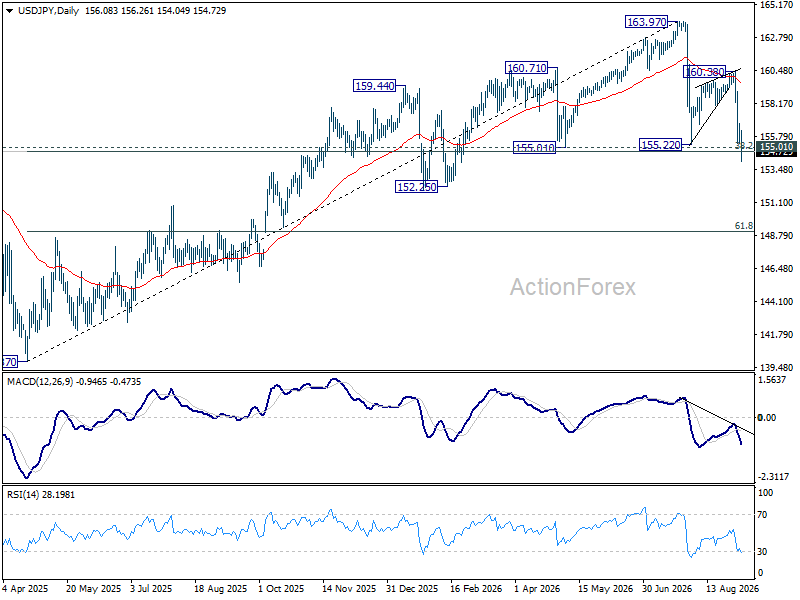The height and width of the screenshot is (600, 800).
Task: Click the current price tag 155.010 on axis
Action: [x=776, y=147]
